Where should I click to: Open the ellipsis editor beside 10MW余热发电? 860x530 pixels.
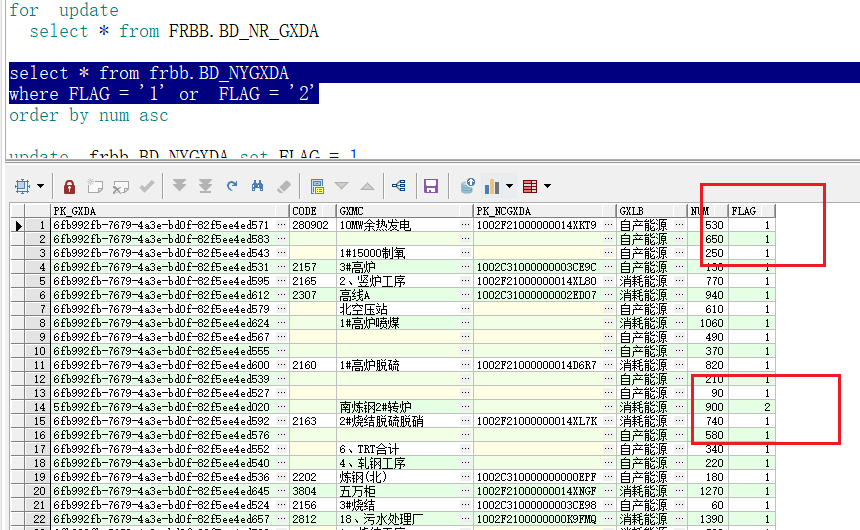(465, 225)
